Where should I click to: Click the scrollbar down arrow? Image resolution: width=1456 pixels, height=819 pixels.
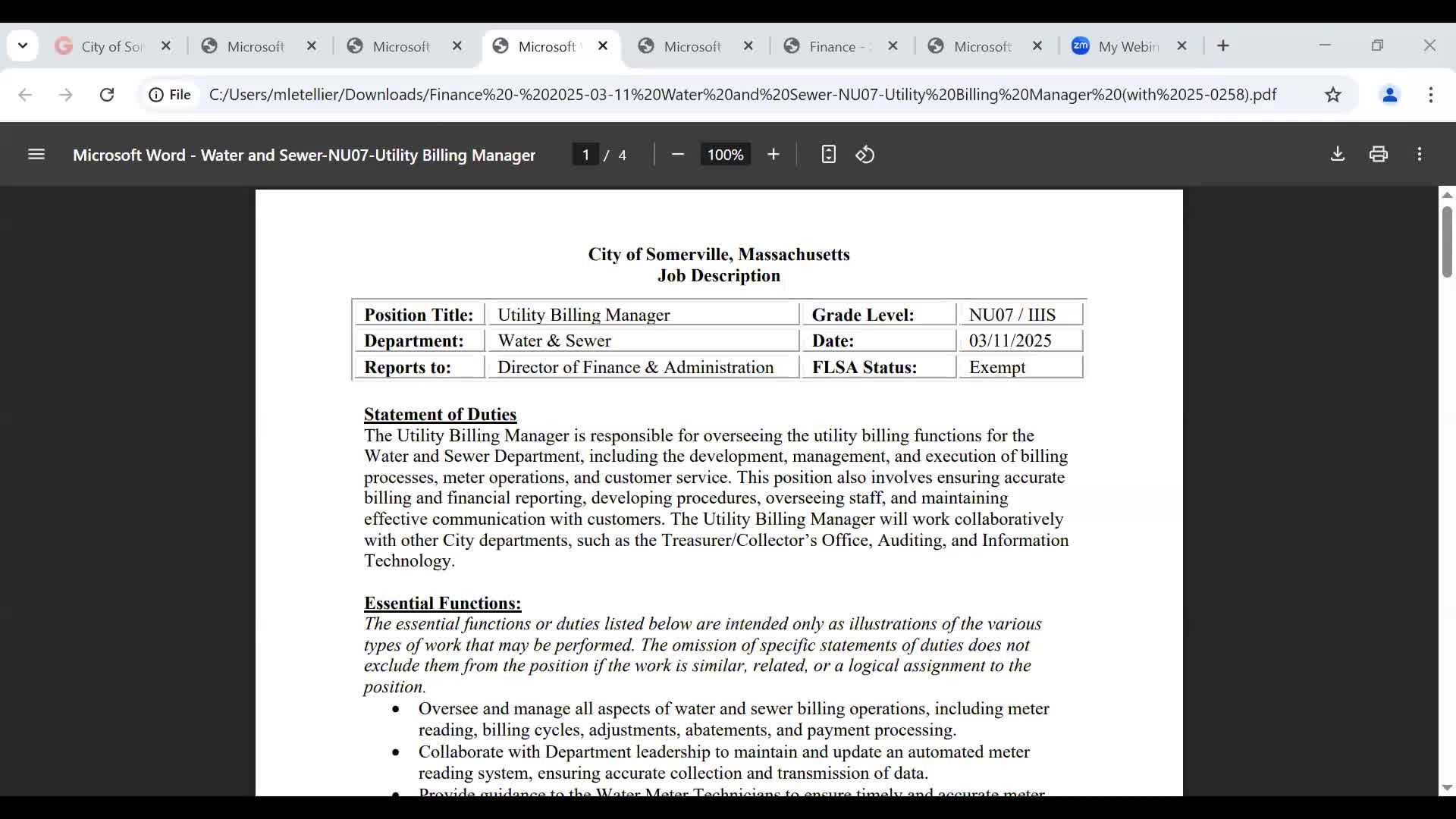click(x=1447, y=788)
